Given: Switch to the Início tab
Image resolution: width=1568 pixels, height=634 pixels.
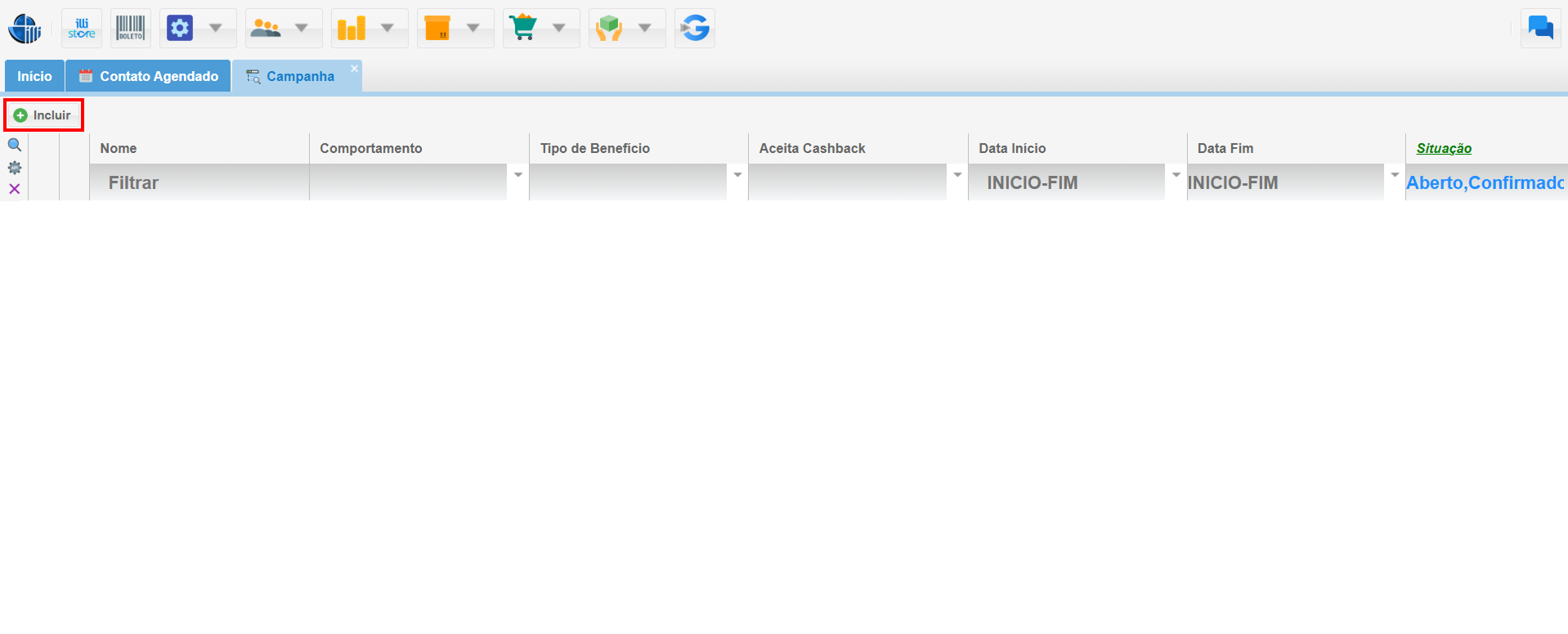Looking at the screenshot, I should click(x=34, y=76).
